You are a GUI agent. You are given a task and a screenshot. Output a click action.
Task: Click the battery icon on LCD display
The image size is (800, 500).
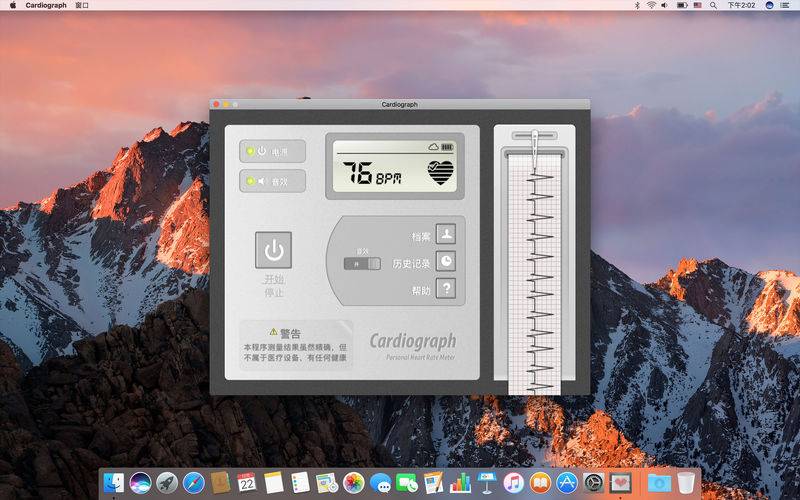[x=447, y=147]
